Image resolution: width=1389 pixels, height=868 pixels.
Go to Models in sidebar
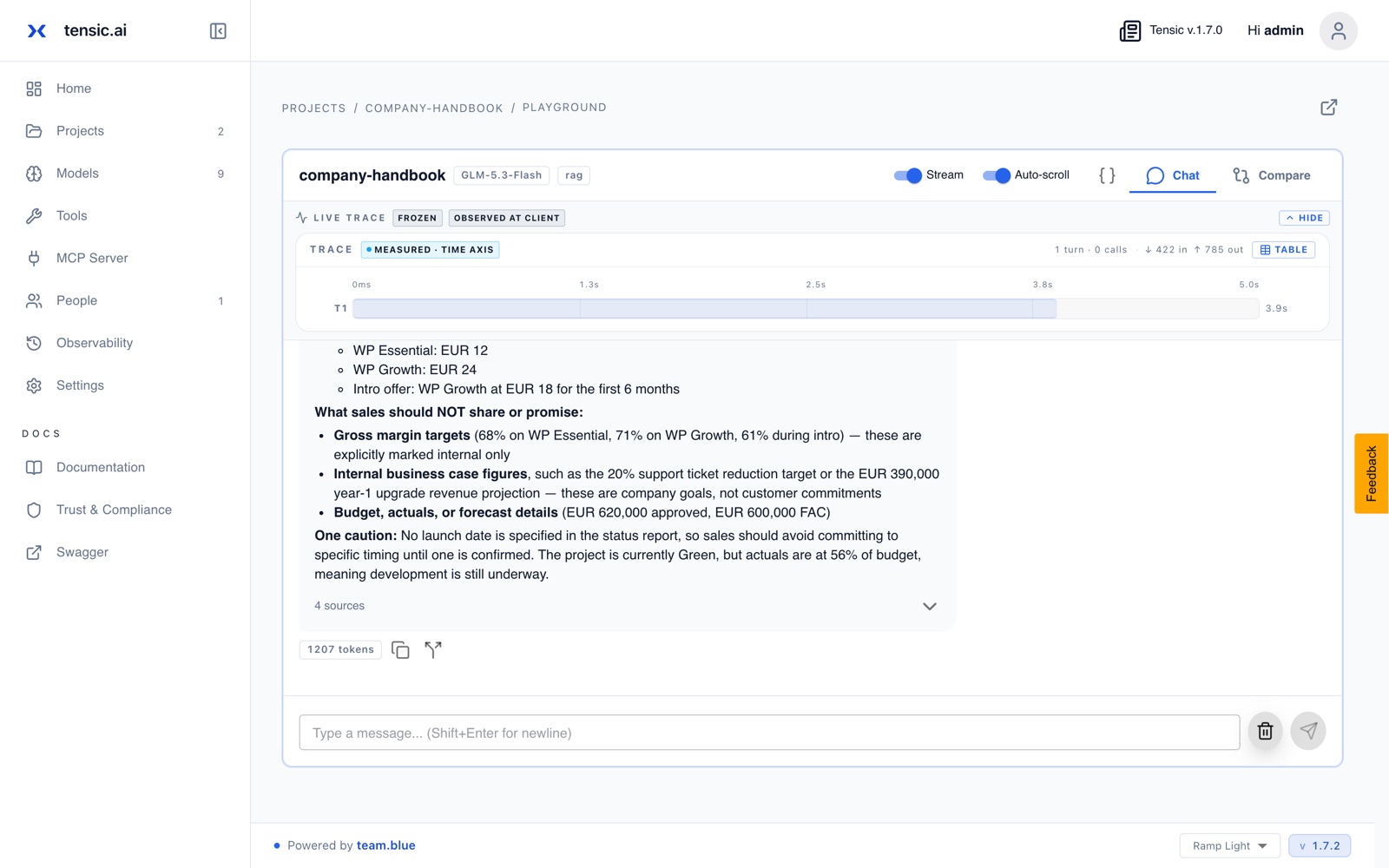125,174
